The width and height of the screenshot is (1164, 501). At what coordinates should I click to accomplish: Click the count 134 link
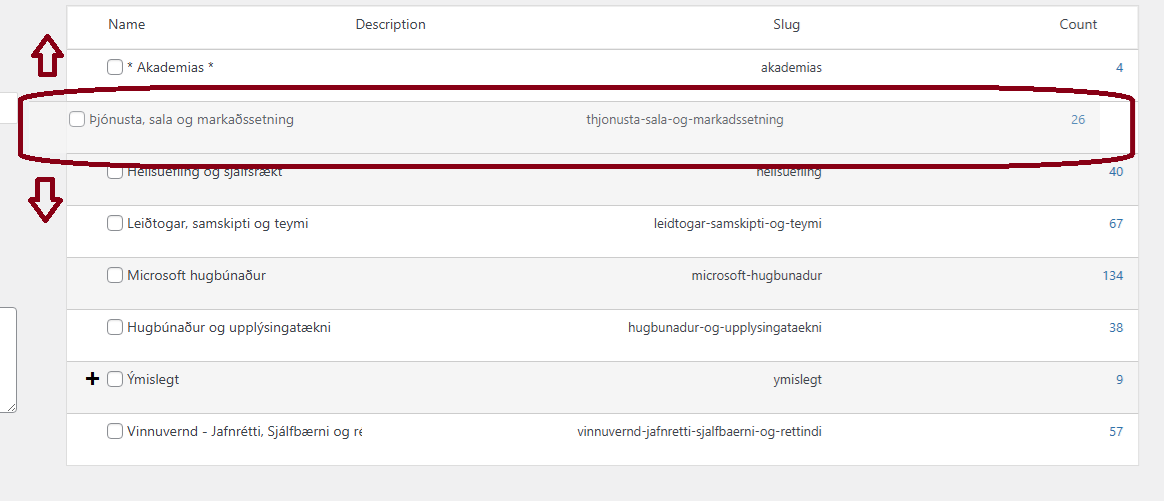pyautogui.click(x=1112, y=275)
